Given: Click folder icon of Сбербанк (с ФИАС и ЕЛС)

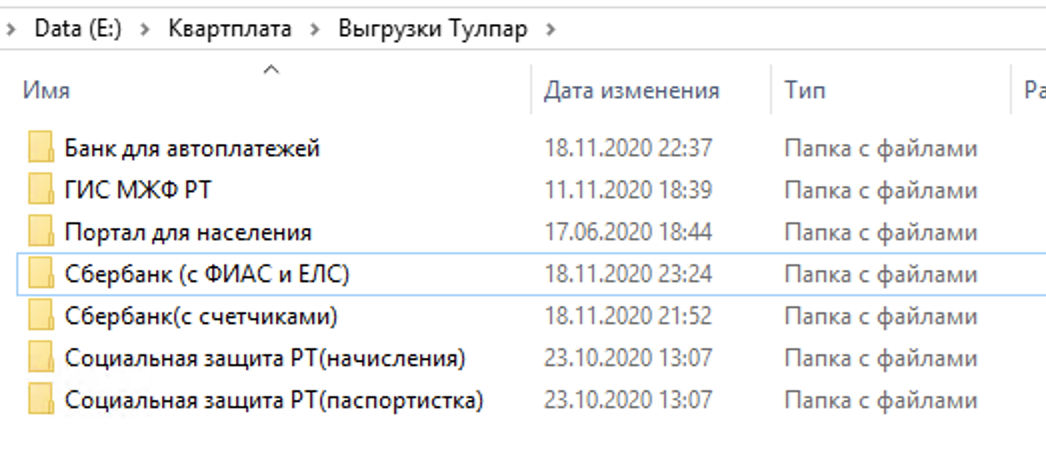Looking at the screenshot, I should pos(41,274).
